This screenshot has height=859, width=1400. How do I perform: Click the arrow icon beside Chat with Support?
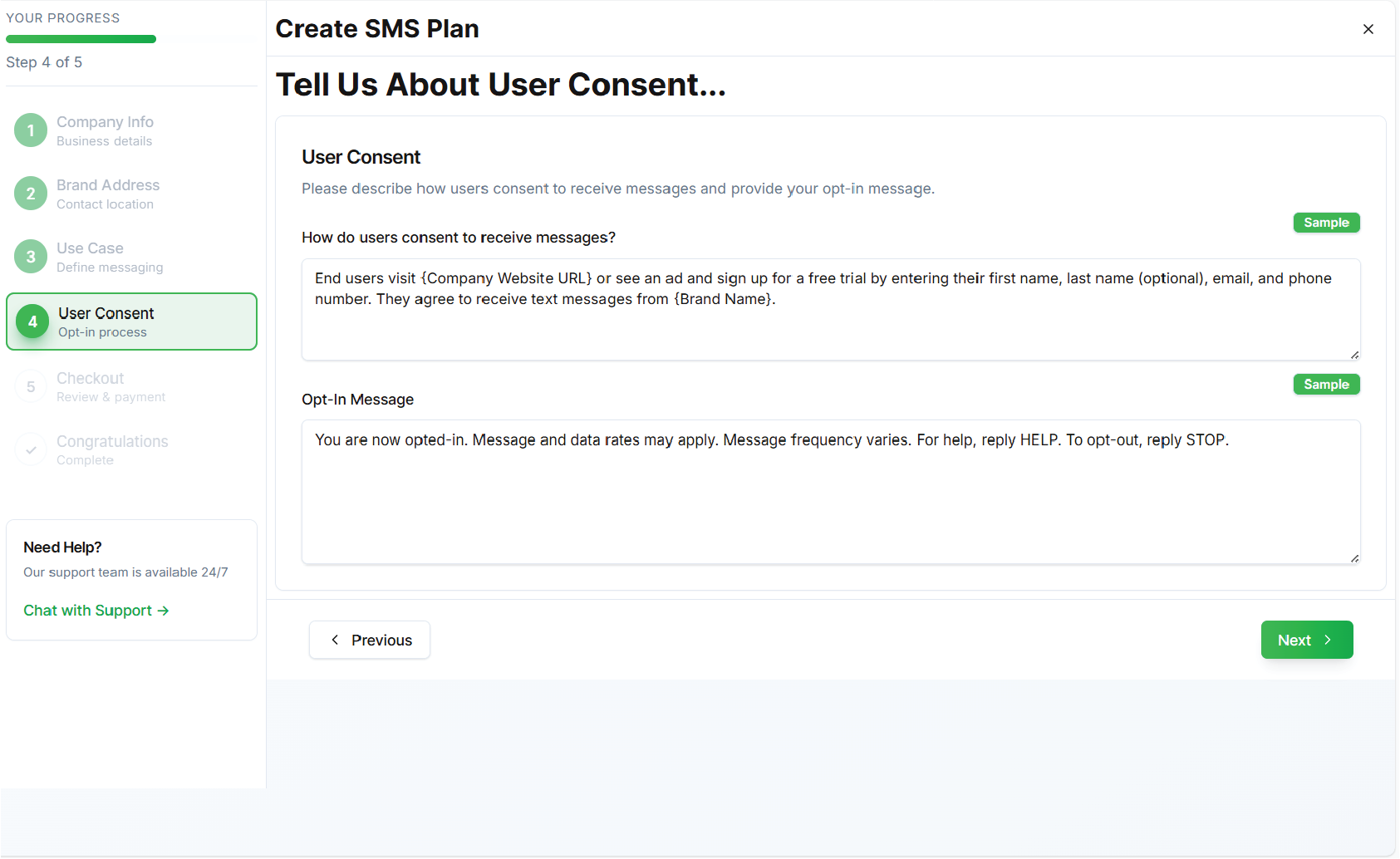coord(164,610)
